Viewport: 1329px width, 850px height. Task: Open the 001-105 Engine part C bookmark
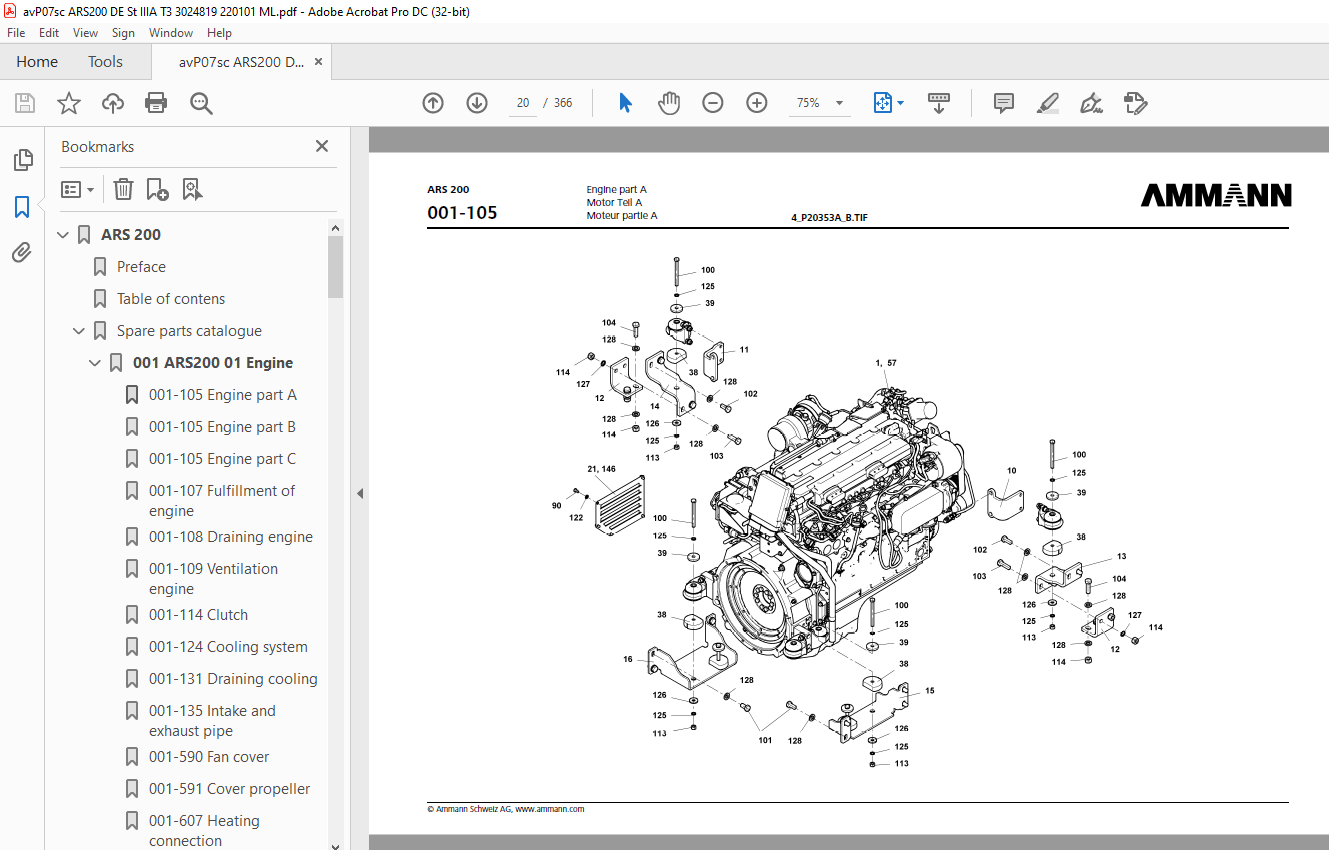[222, 459]
